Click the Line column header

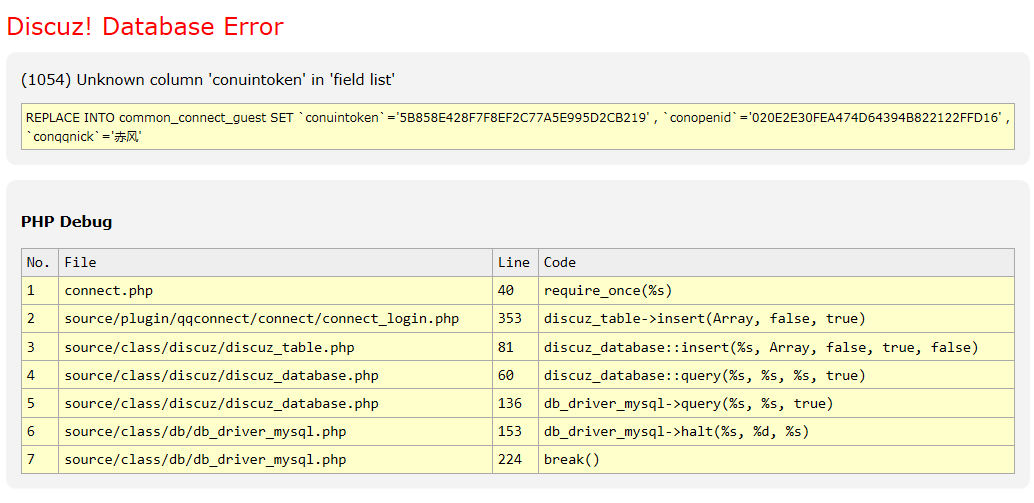coord(514,262)
